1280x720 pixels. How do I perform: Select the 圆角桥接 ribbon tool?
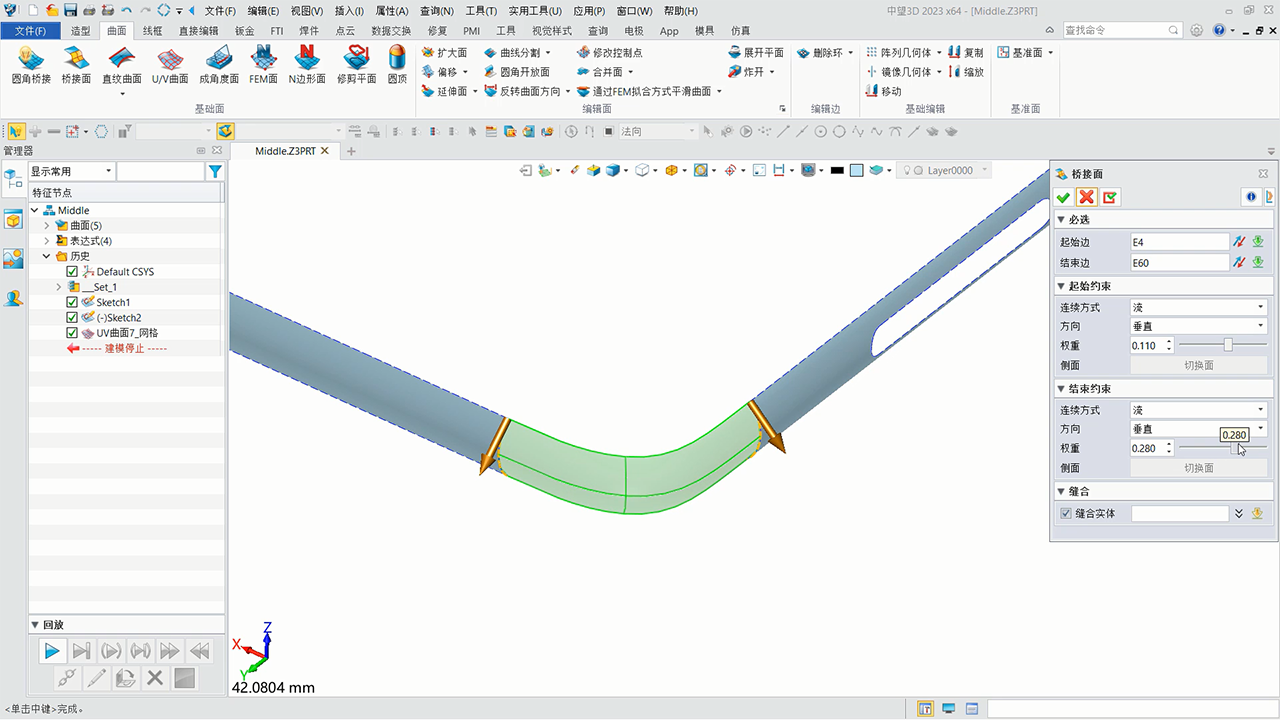point(30,64)
